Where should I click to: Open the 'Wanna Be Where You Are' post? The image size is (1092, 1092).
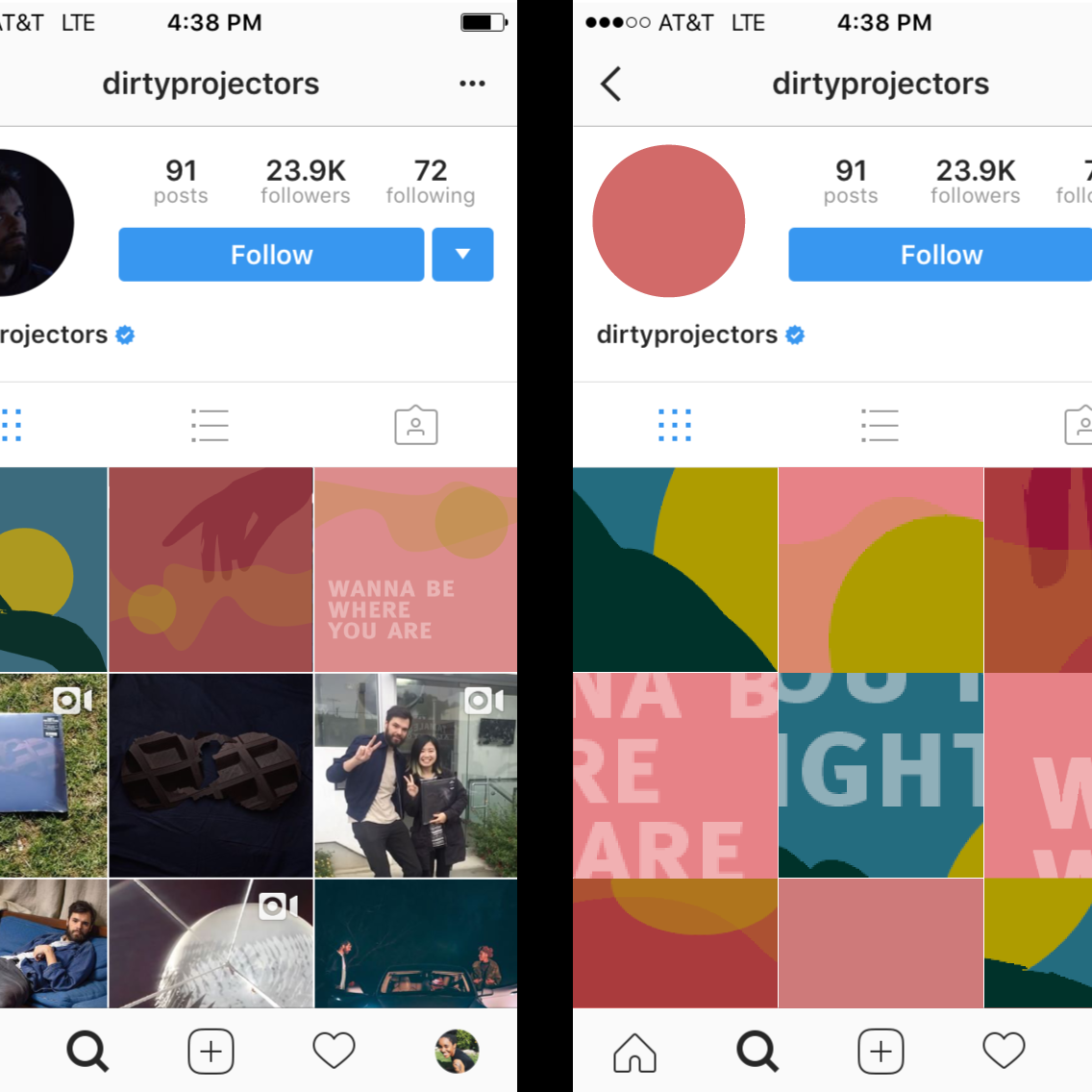pos(416,569)
